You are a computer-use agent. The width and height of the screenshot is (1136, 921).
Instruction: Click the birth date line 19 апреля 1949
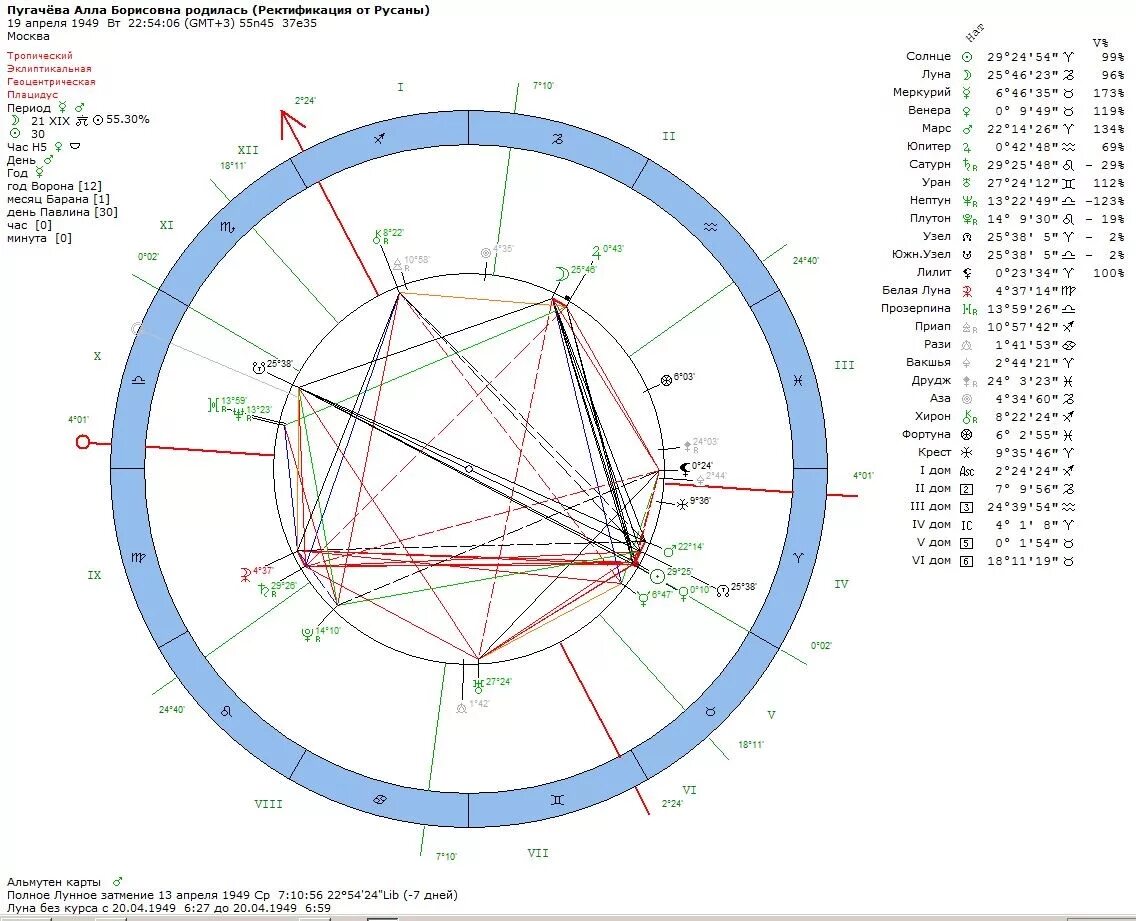(162, 23)
